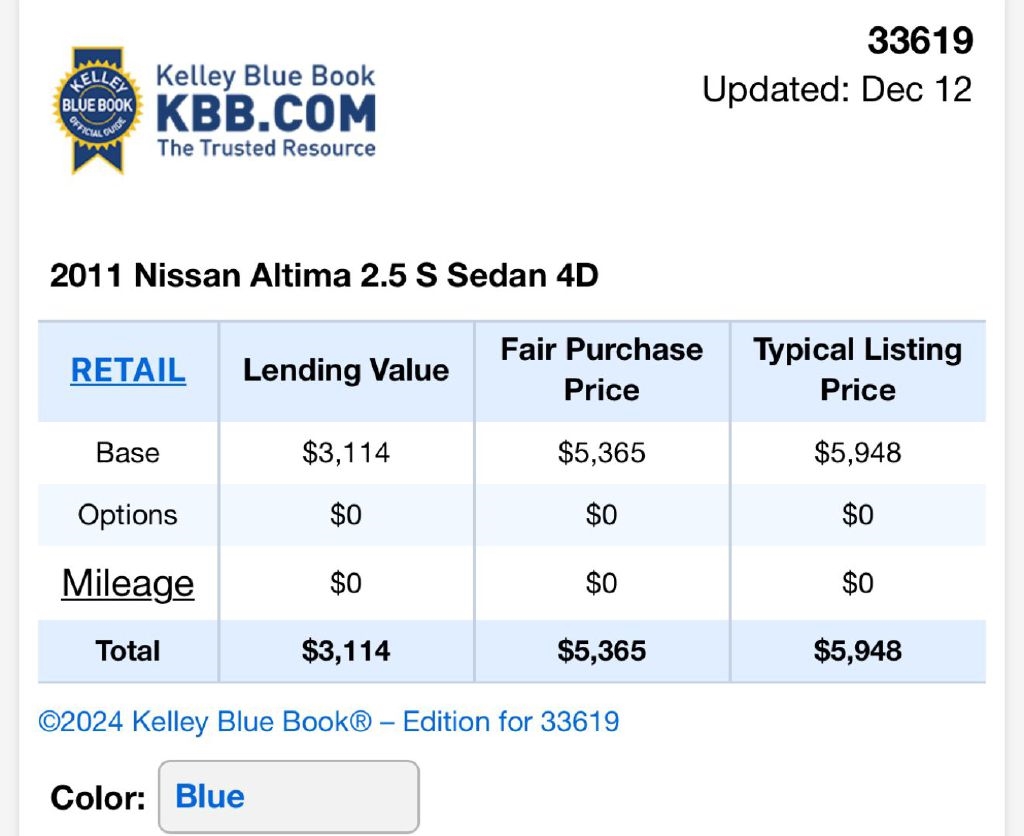Click the Options Lending Value $0 cell
This screenshot has width=1024, height=836.
[346, 515]
